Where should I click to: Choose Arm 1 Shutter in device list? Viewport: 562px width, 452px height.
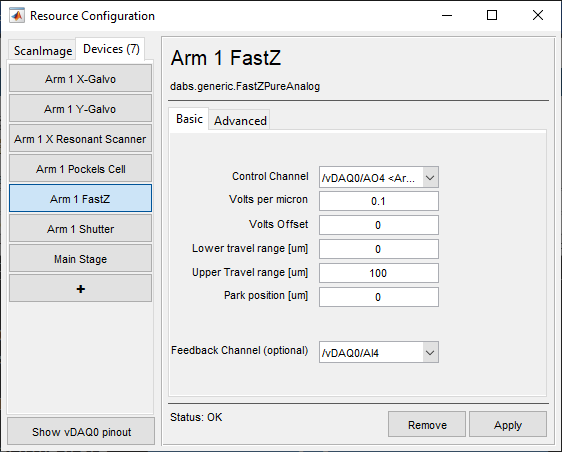click(x=80, y=229)
